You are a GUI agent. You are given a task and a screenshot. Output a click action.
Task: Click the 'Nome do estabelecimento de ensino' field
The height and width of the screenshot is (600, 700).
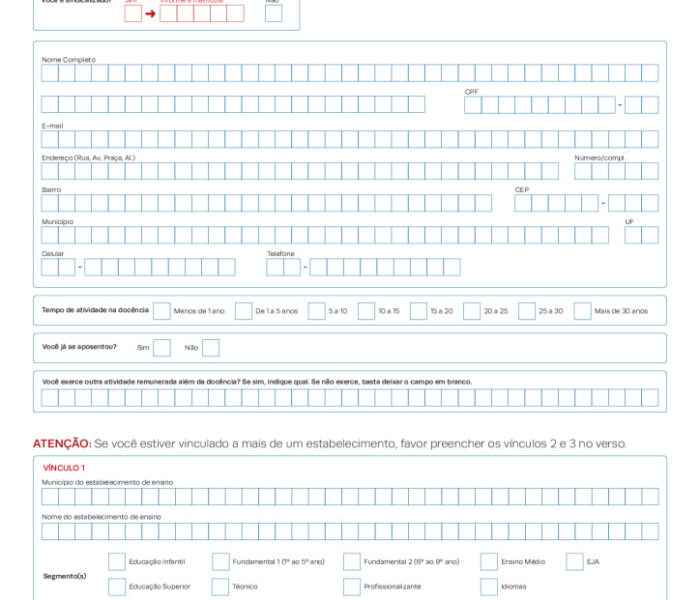tap(350, 531)
